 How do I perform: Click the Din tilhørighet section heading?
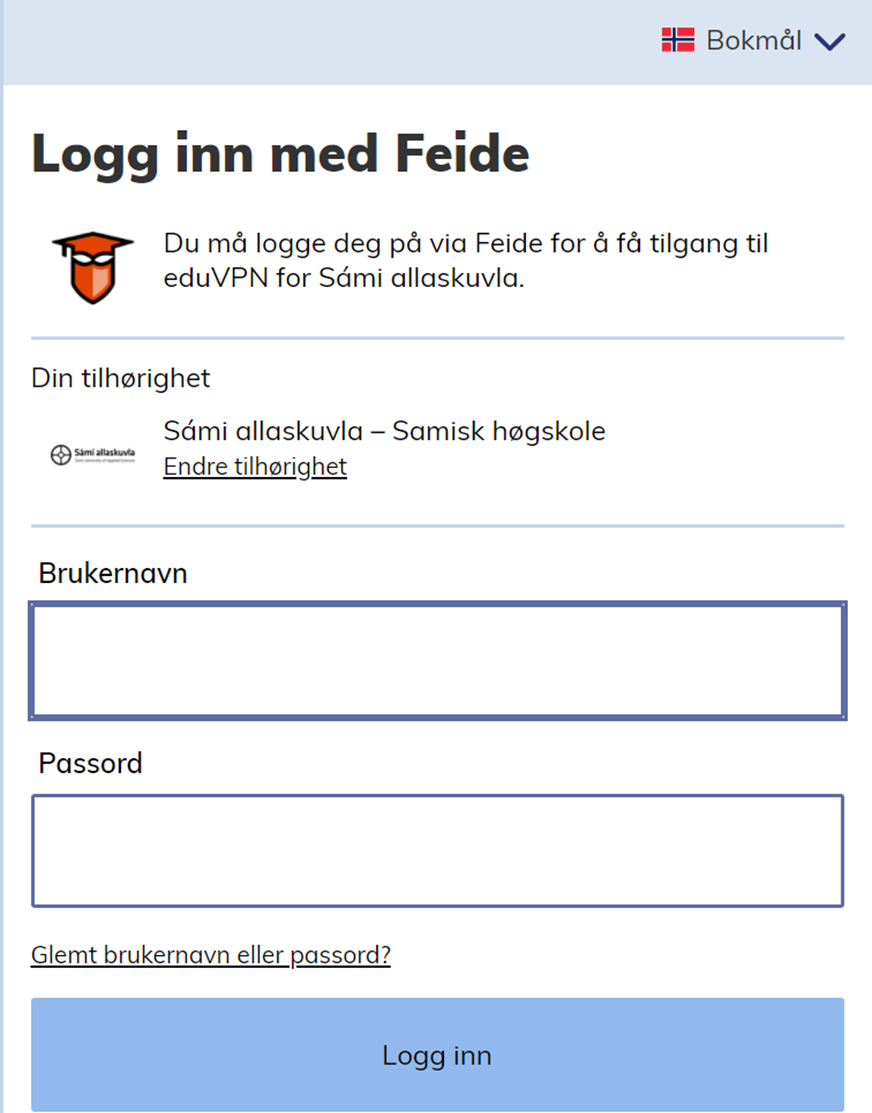coord(122,378)
